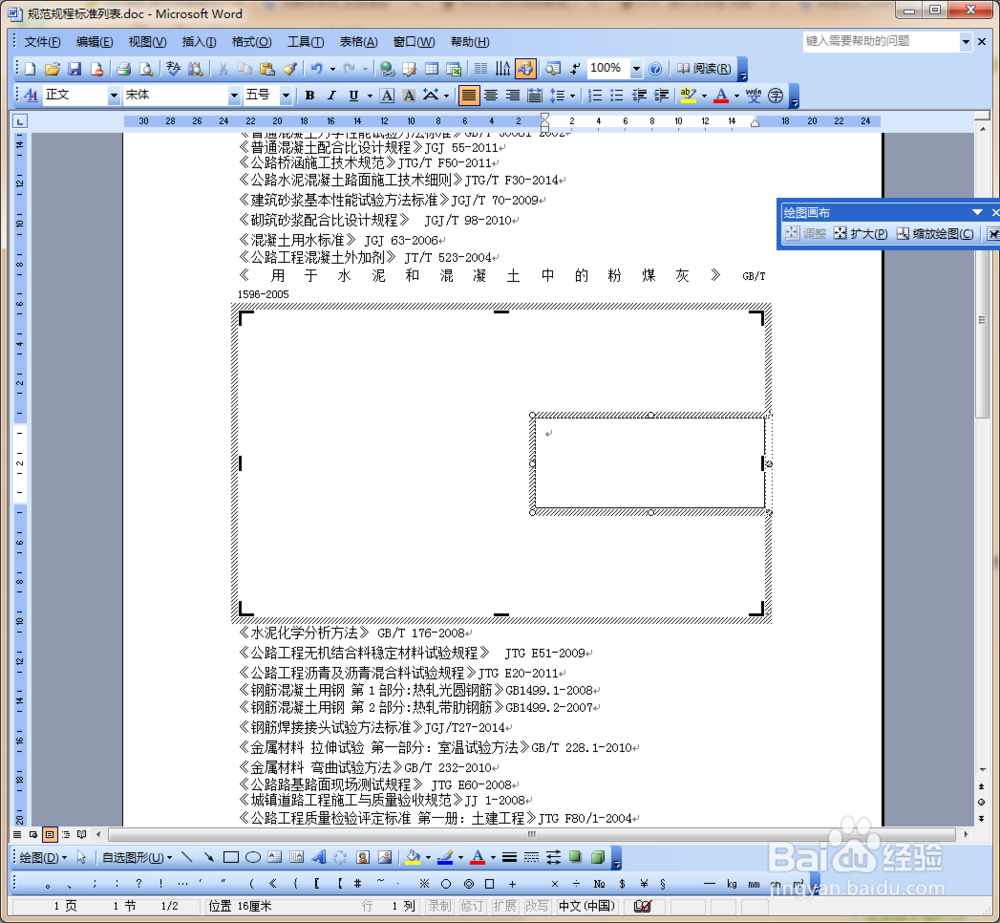Toggle centered text alignment
Image resolution: width=1000 pixels, height=923 pixels.
coord(491,96)
